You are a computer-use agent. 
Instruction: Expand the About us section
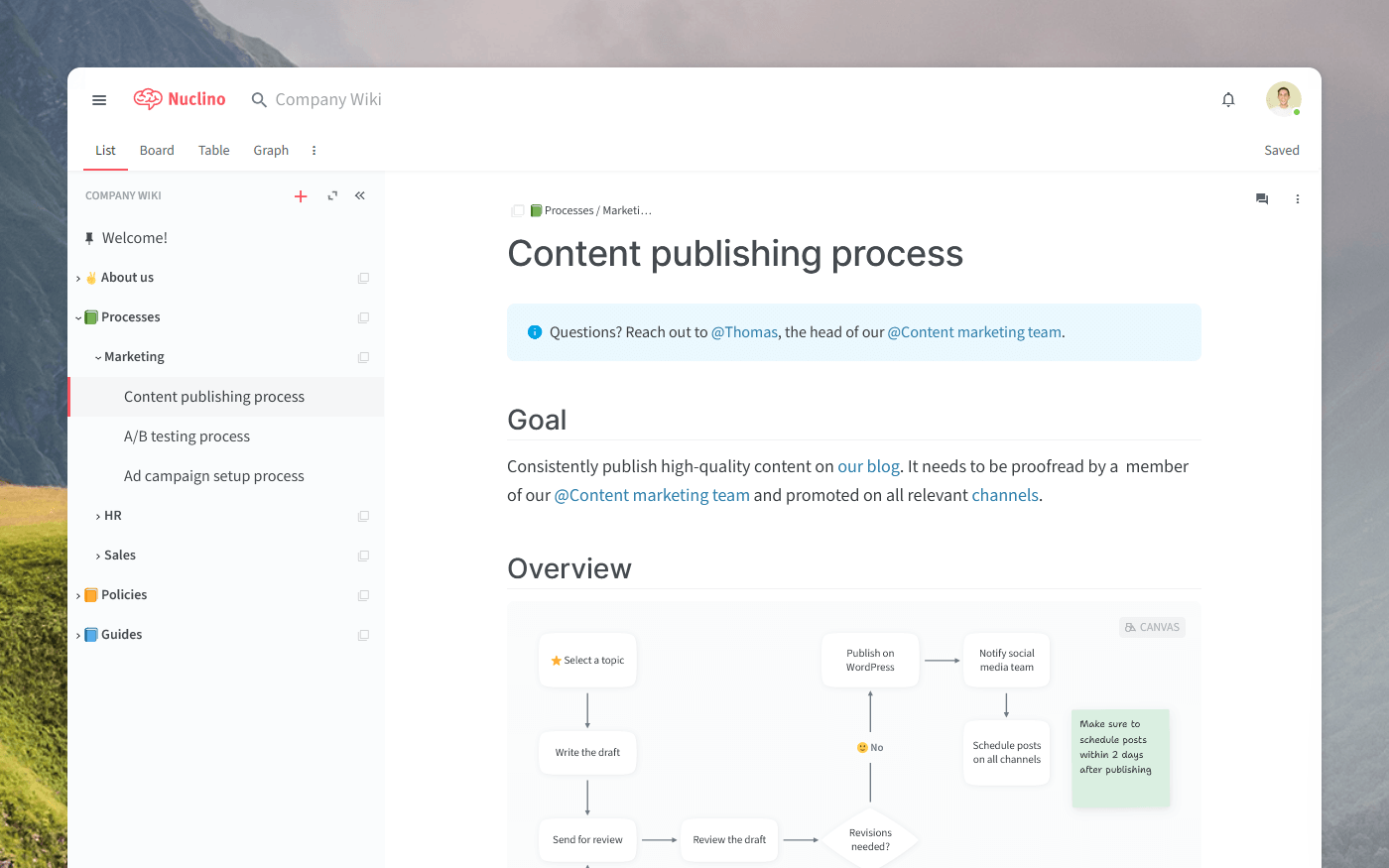(x=78, y=279)
